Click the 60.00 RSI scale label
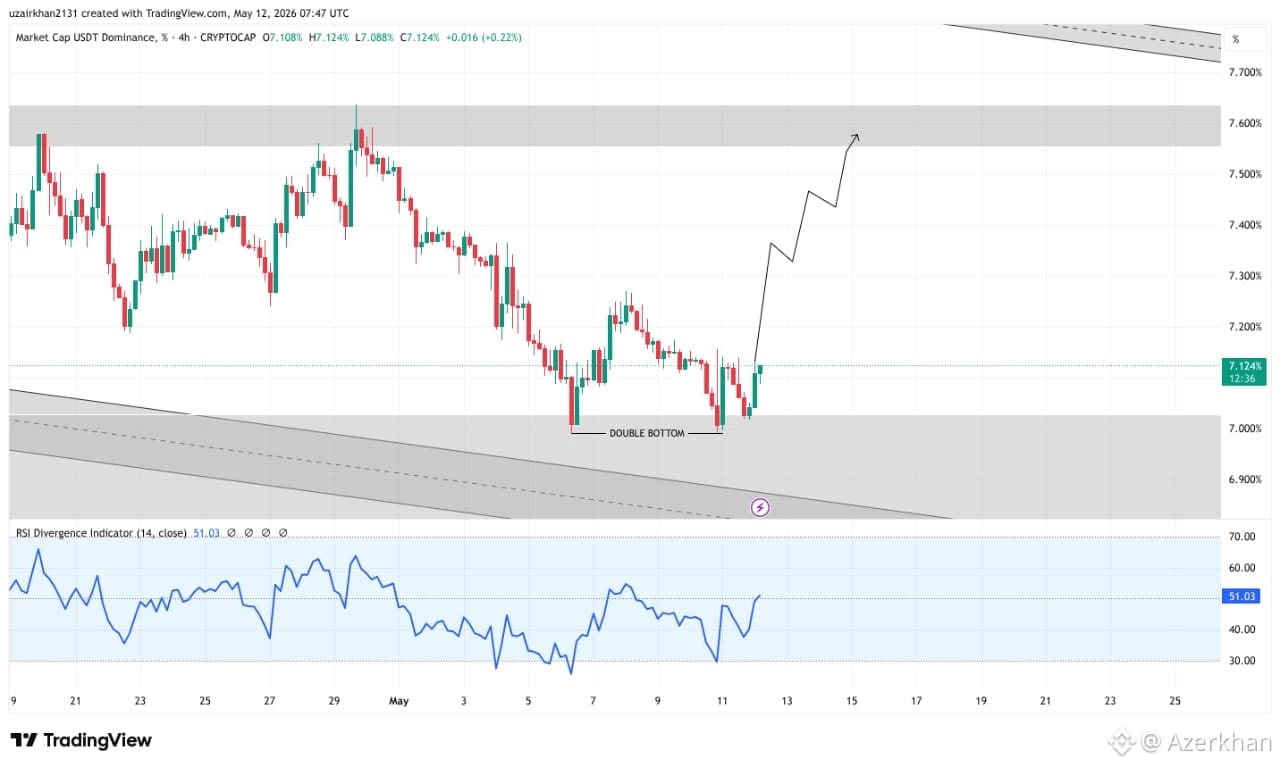Image resolution: width=1280 pixels, height=767 pixels. [1242, 568]
